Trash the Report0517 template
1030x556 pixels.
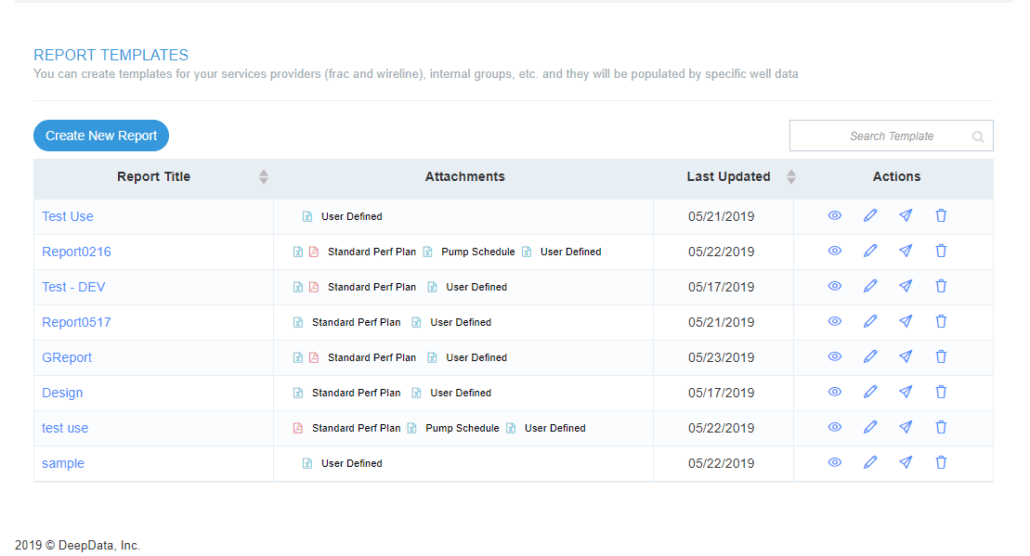click(941, 321)
